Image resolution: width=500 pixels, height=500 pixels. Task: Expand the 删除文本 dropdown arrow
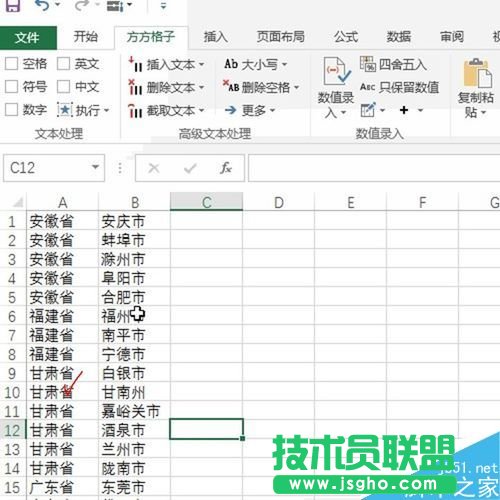(202, 88)
